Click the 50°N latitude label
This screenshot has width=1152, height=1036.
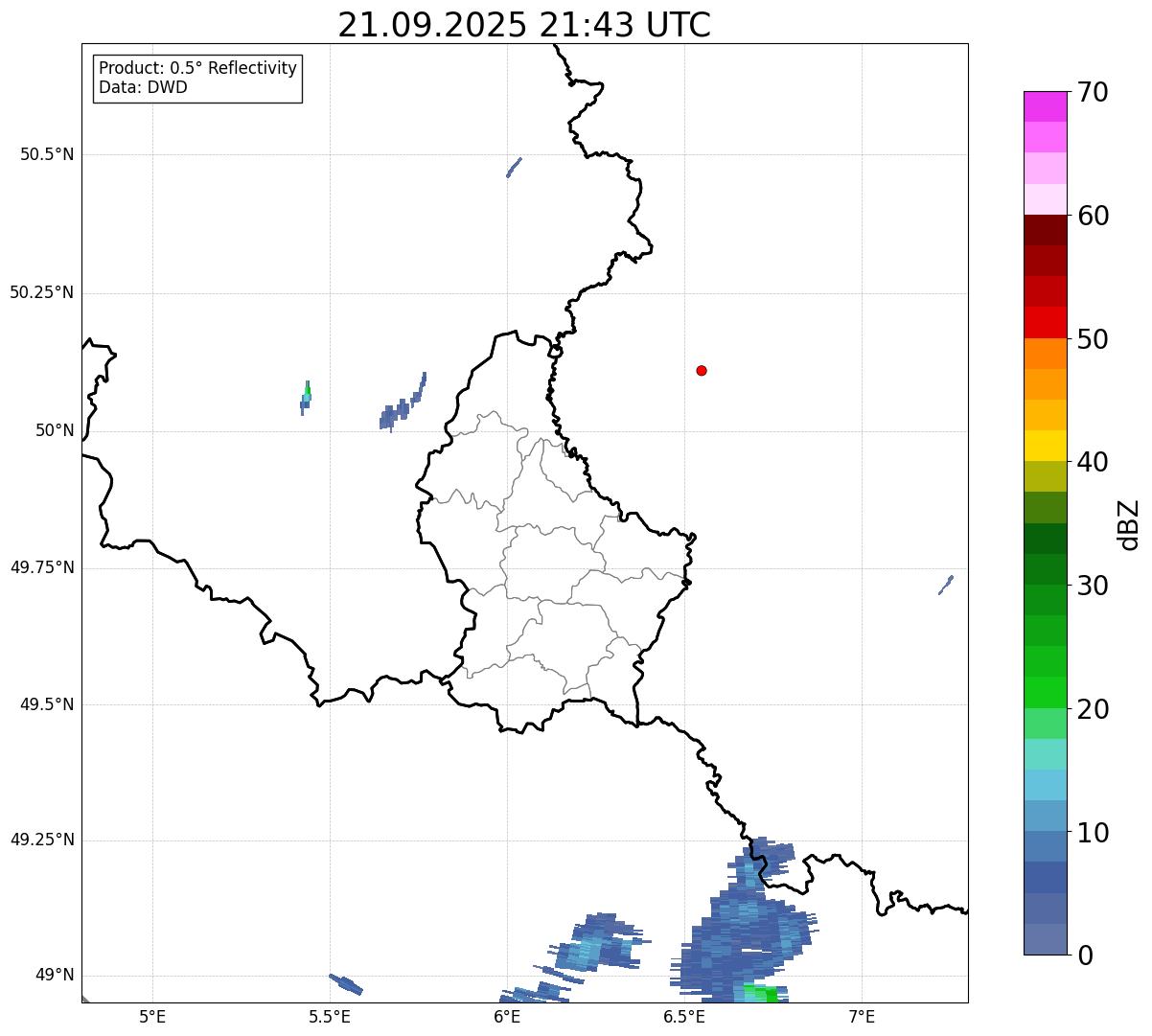(55, 431)
